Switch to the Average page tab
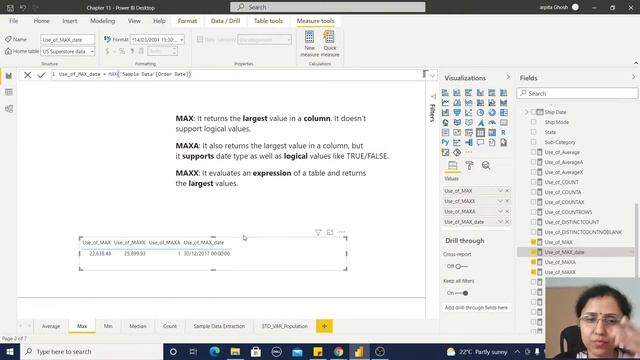 point(51,326)
